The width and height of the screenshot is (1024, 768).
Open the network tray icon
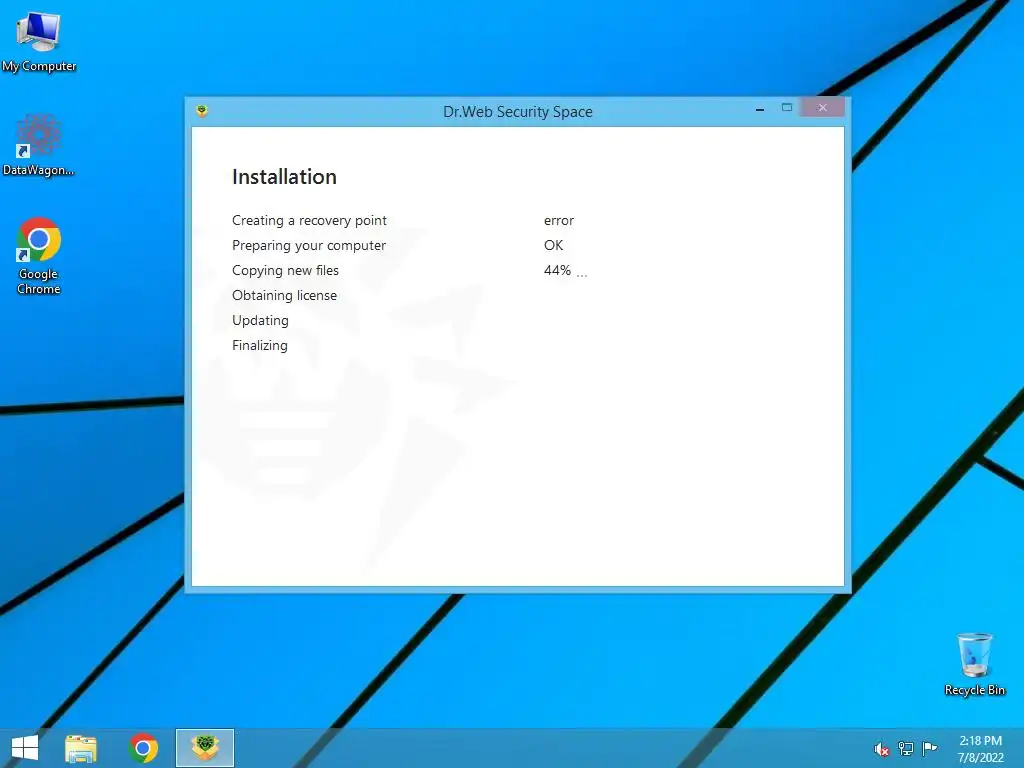[906, 749]
